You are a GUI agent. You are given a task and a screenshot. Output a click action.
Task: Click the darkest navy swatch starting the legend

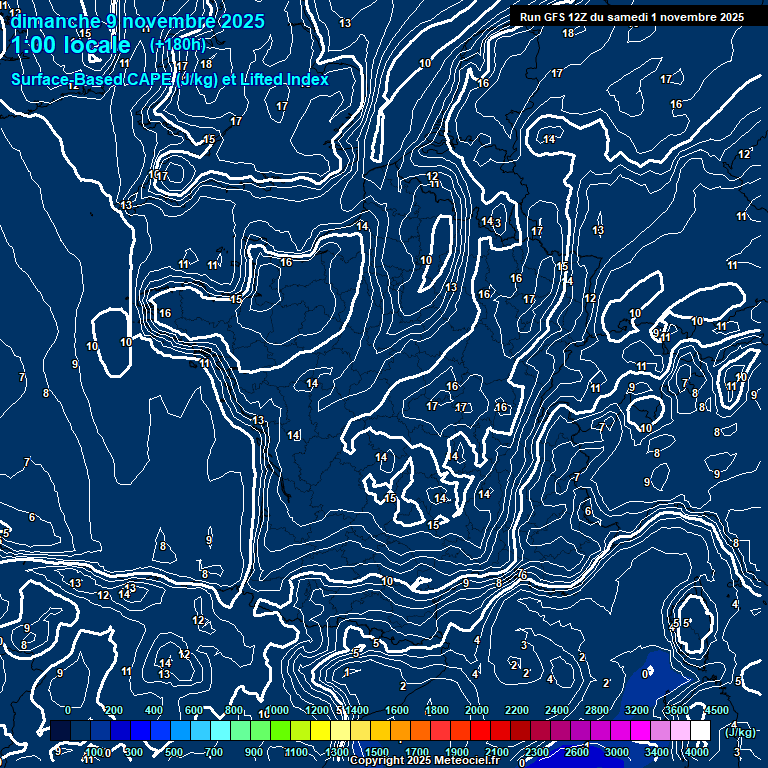pos(61,730)
